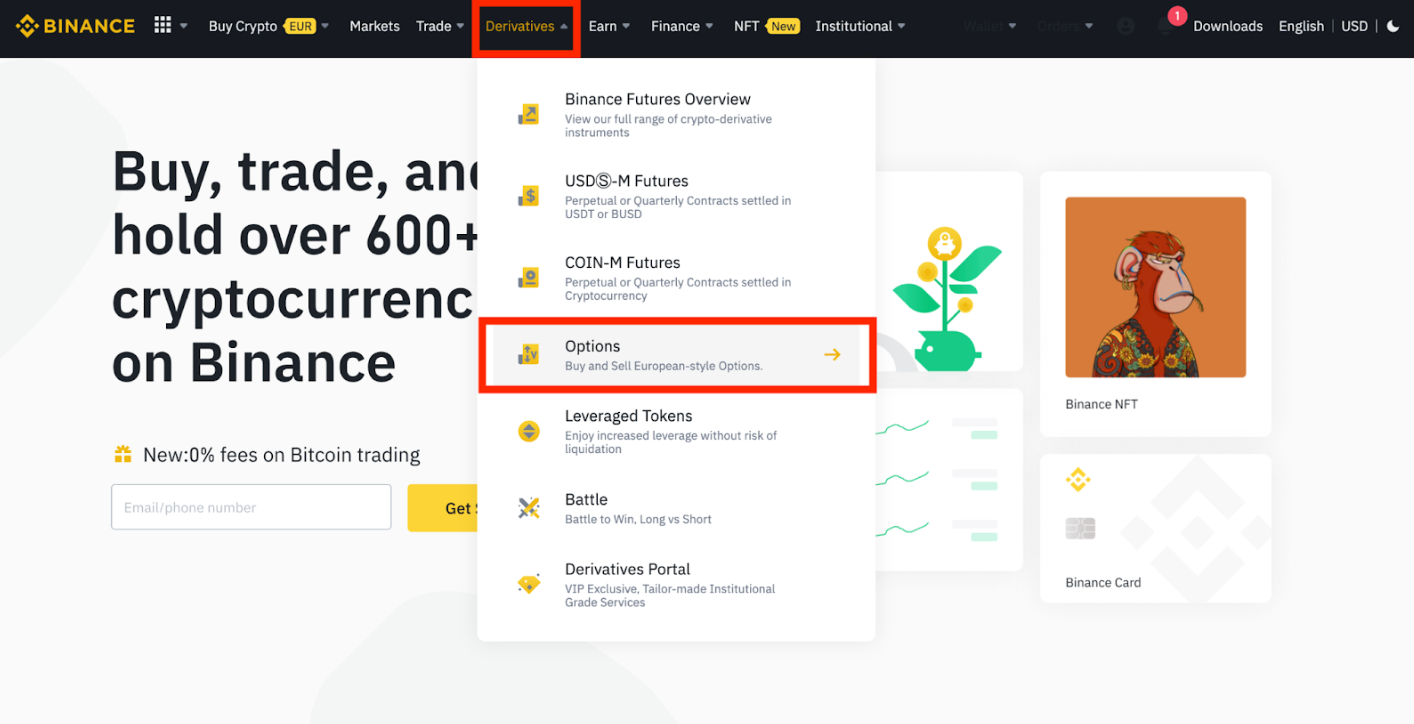Click the Bored Ape NFT image
1414x724 pixels.
coord(1155,287)
